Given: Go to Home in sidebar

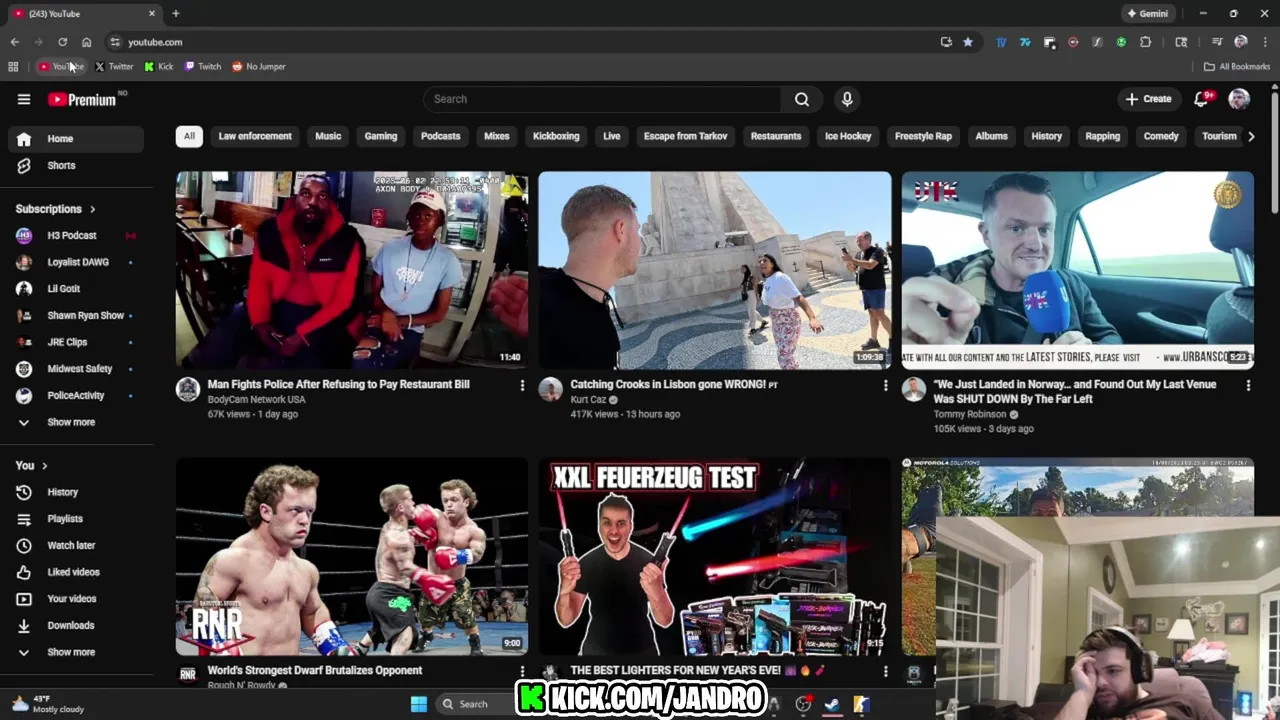Looking at the screenshot, I should pyautogui.click(x=76, y=139).
